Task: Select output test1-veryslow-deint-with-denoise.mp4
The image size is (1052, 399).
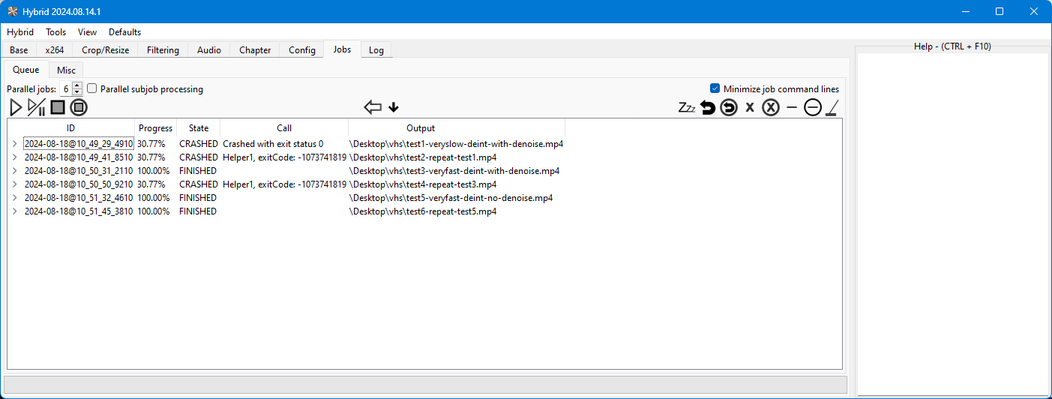Action: click(x=456, y=144)
